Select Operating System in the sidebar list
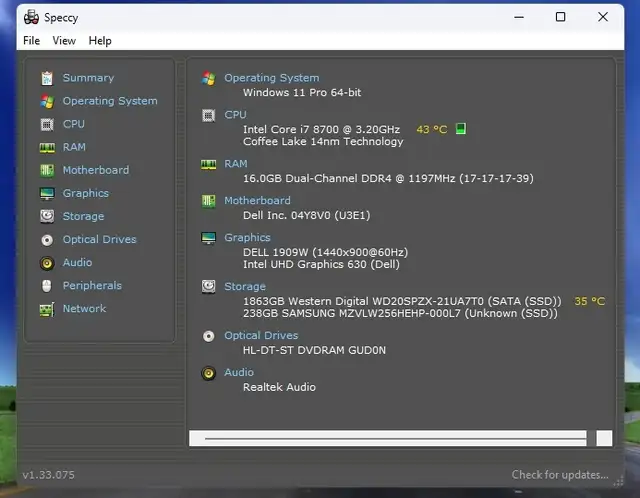The image size is (640, 498). 110,101
